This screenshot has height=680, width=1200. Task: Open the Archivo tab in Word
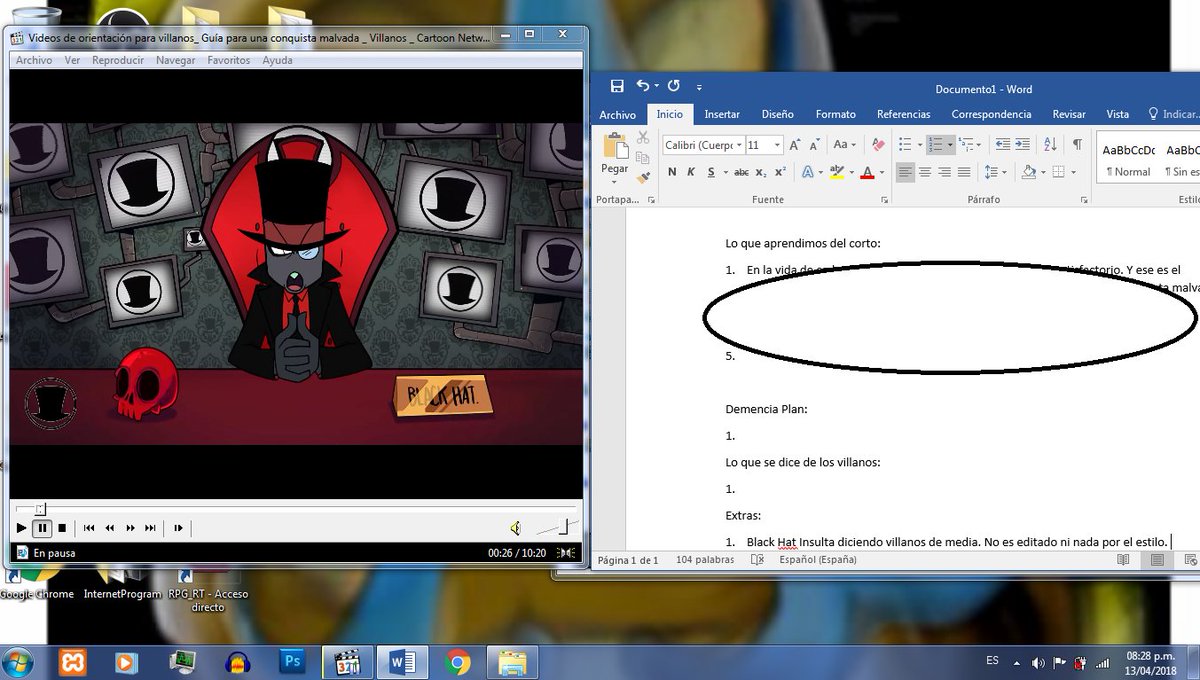pos(618,115)
